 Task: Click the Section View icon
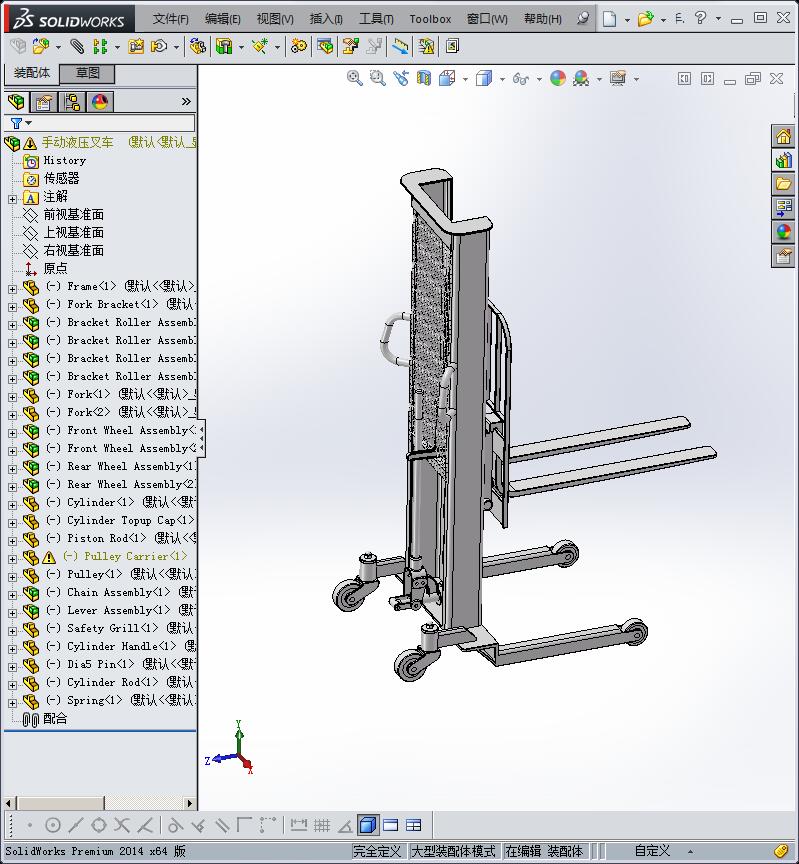click(x=424, y=78)
